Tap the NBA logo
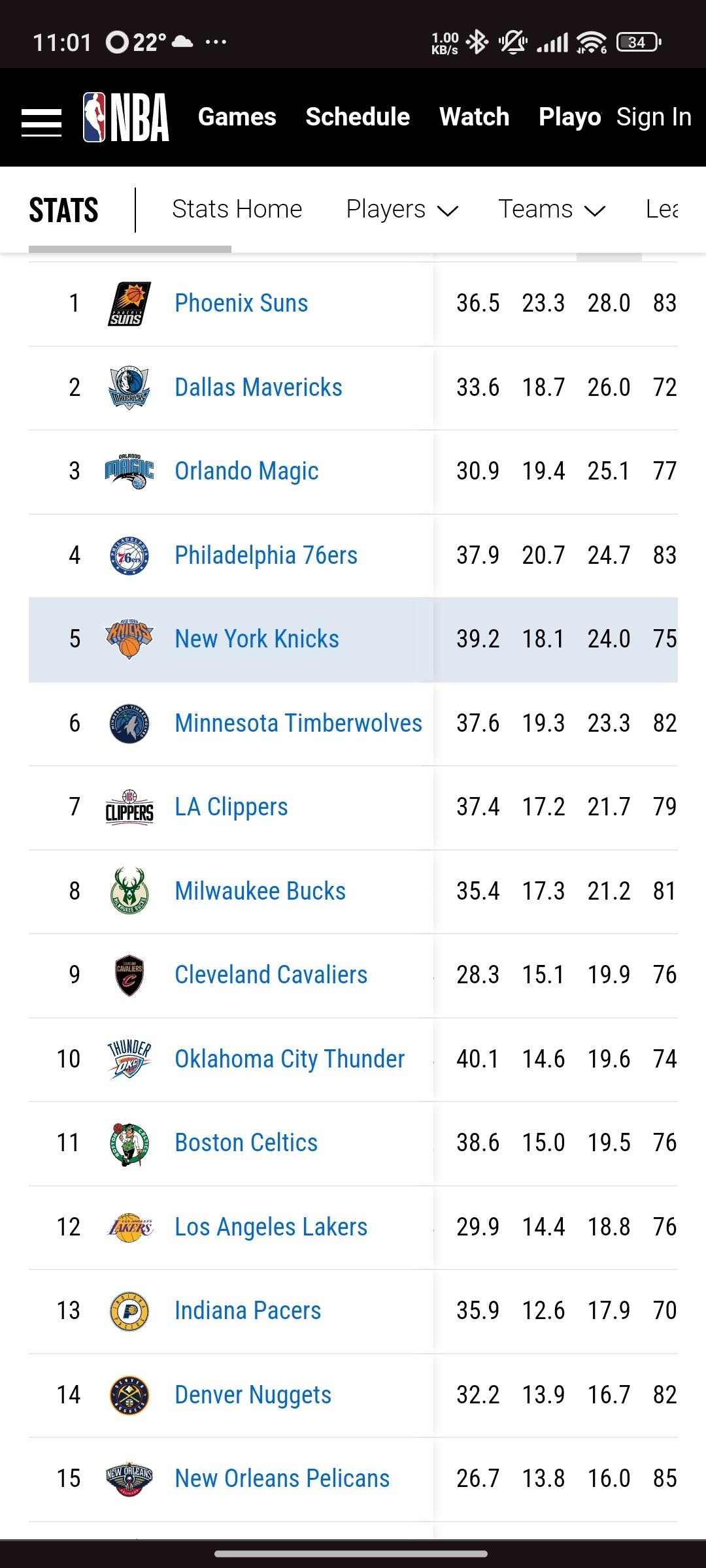This screenshot has height=1568, width=706. pyautogui.click(x=126, y=118)
